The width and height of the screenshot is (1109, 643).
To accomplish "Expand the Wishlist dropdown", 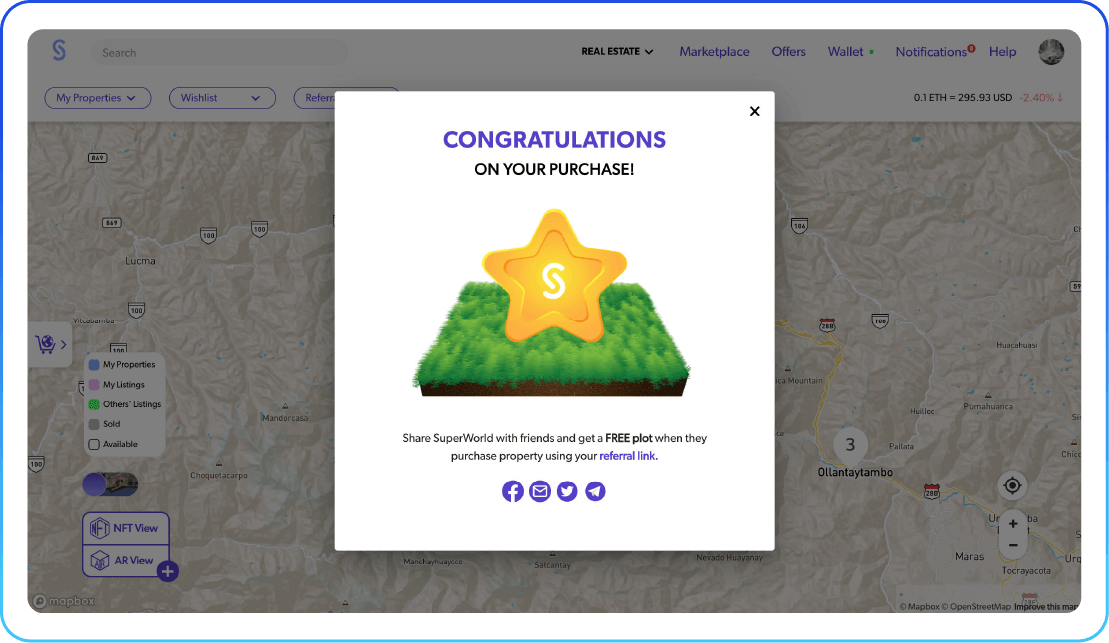I will pyautogui.click(x=222, y=98).
